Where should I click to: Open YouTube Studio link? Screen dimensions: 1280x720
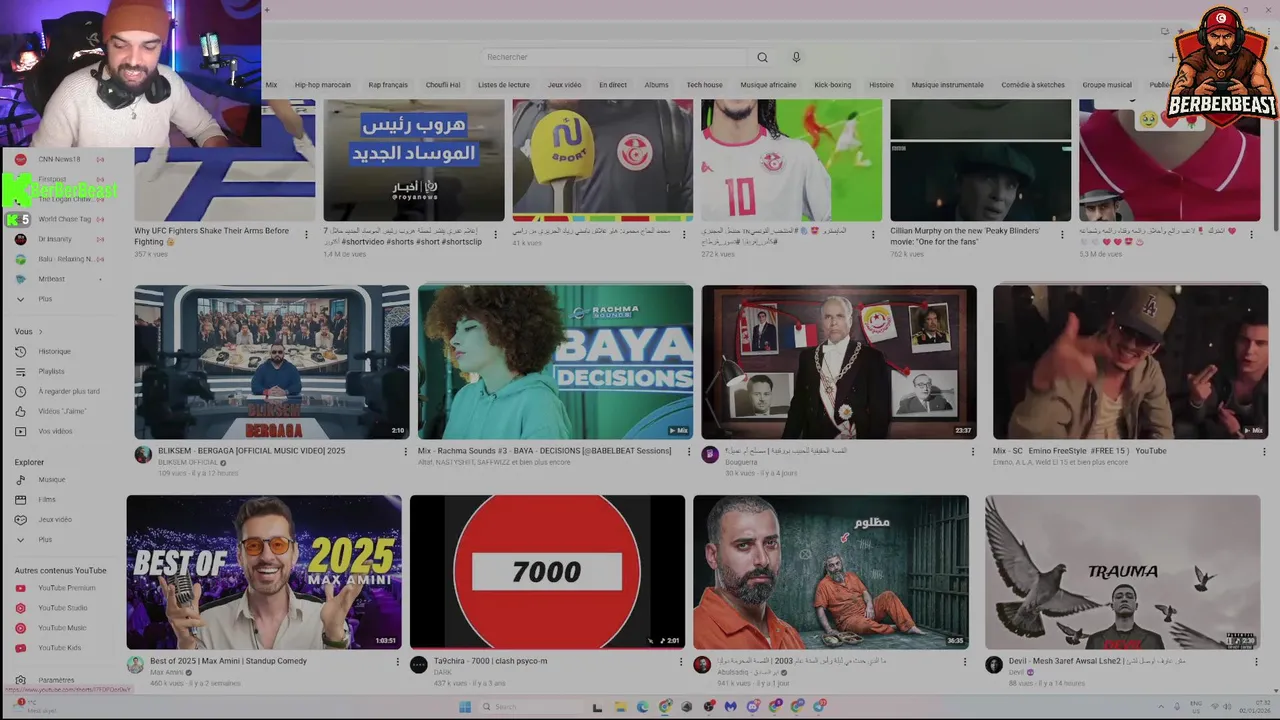coord(62,608)
